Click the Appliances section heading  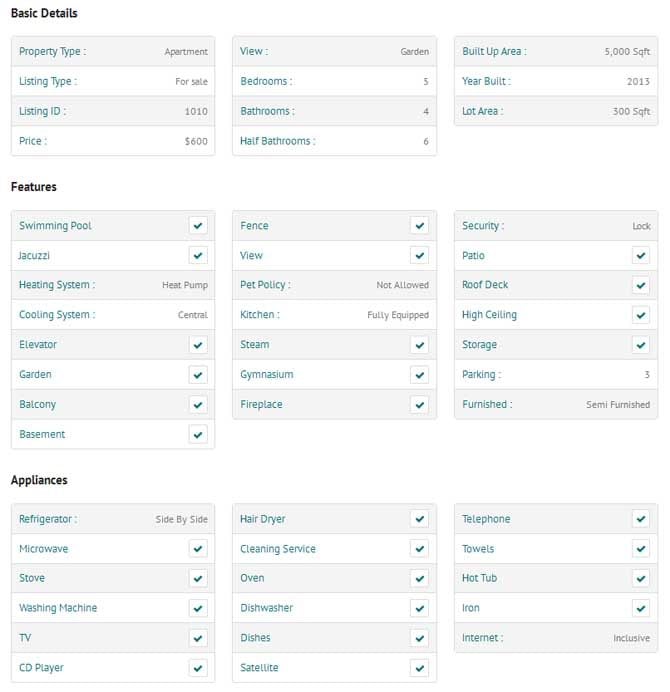coord(39,480)
